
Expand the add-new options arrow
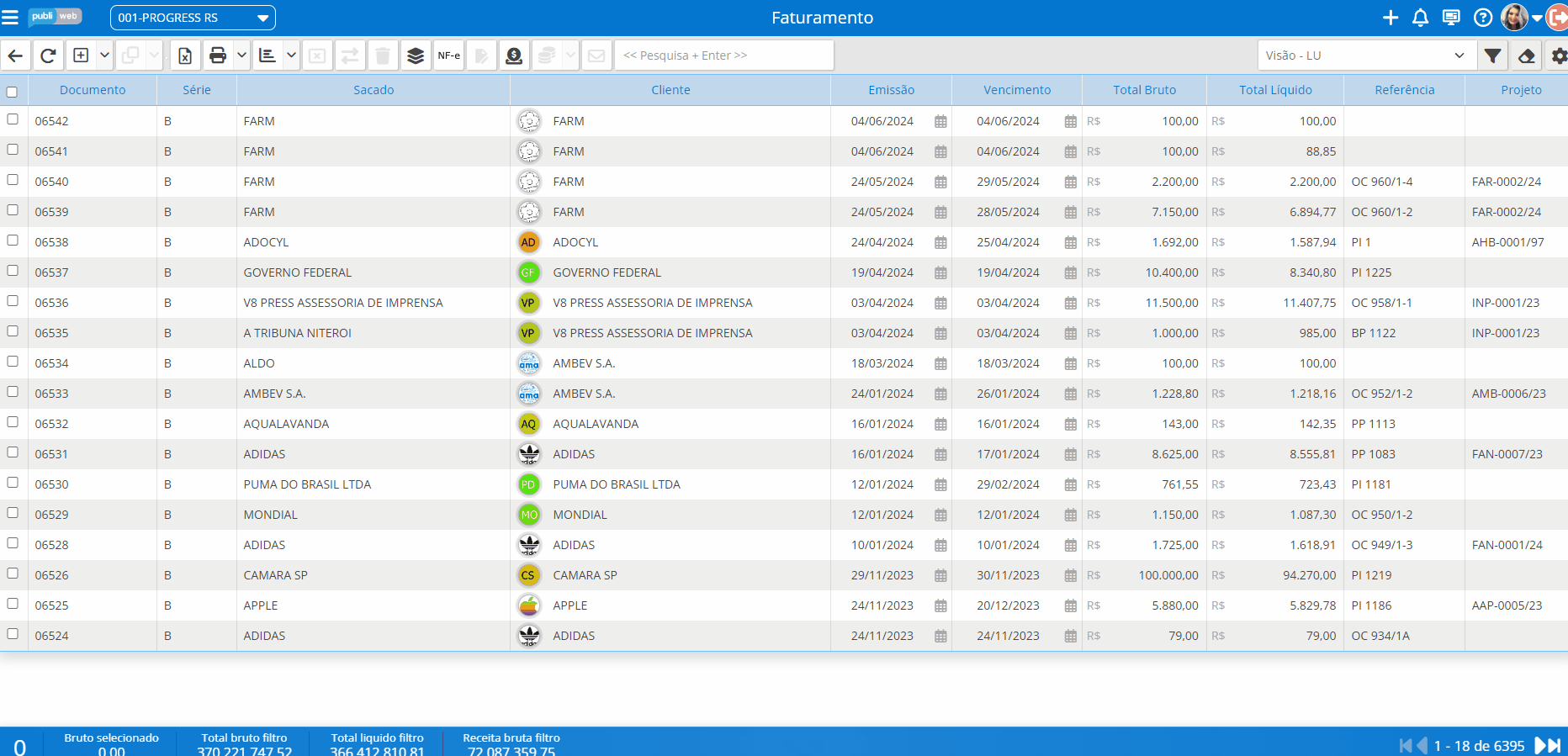[x=105, y=56]
